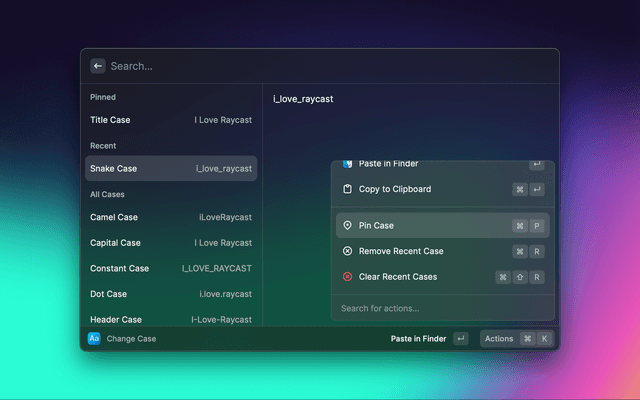This screenshot has height=400, width=640.
Task: Click the Finder icon in action list
Action: 347,164
